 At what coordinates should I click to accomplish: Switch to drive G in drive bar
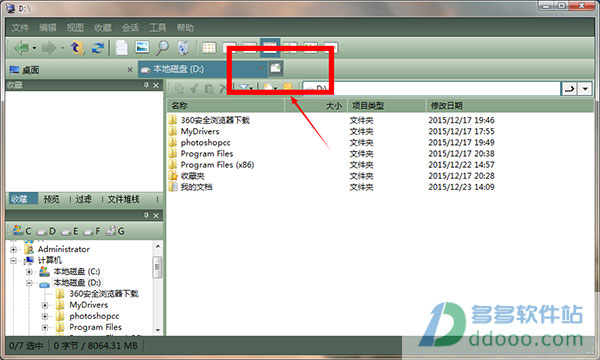116,231
